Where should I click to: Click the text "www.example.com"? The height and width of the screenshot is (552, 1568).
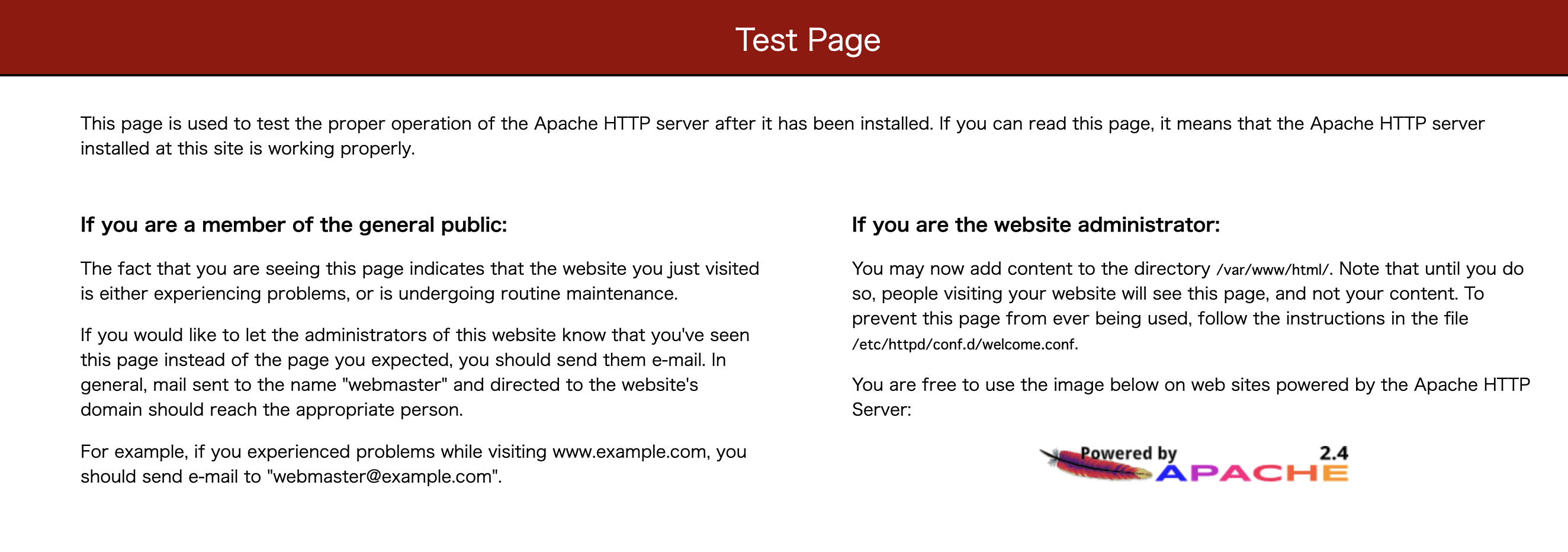click(x=629, y=451)
